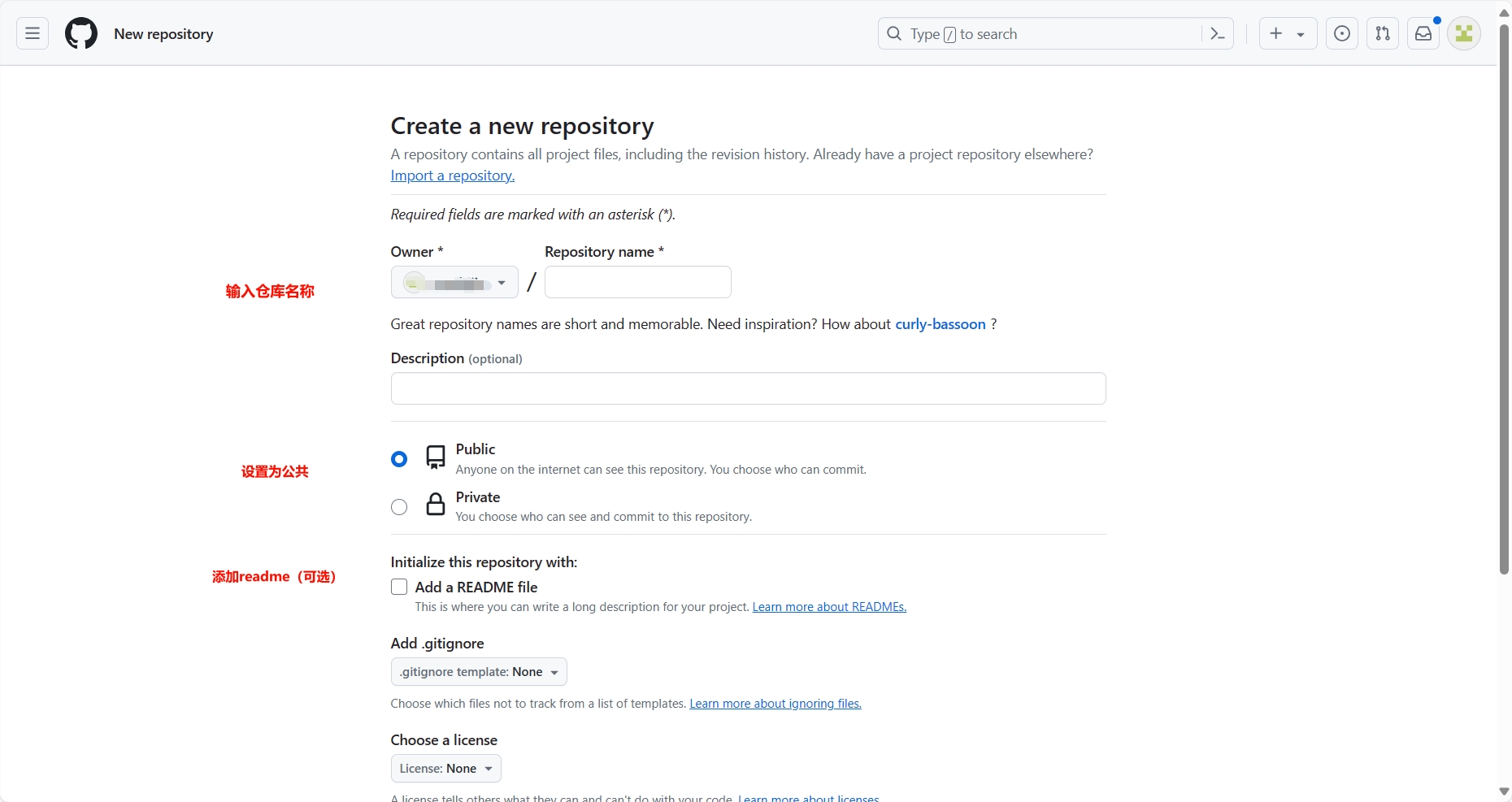Open the notifications inbox icon
Image resolution: width=1512 pixels, height=802 pixels.
[1423, 33]
